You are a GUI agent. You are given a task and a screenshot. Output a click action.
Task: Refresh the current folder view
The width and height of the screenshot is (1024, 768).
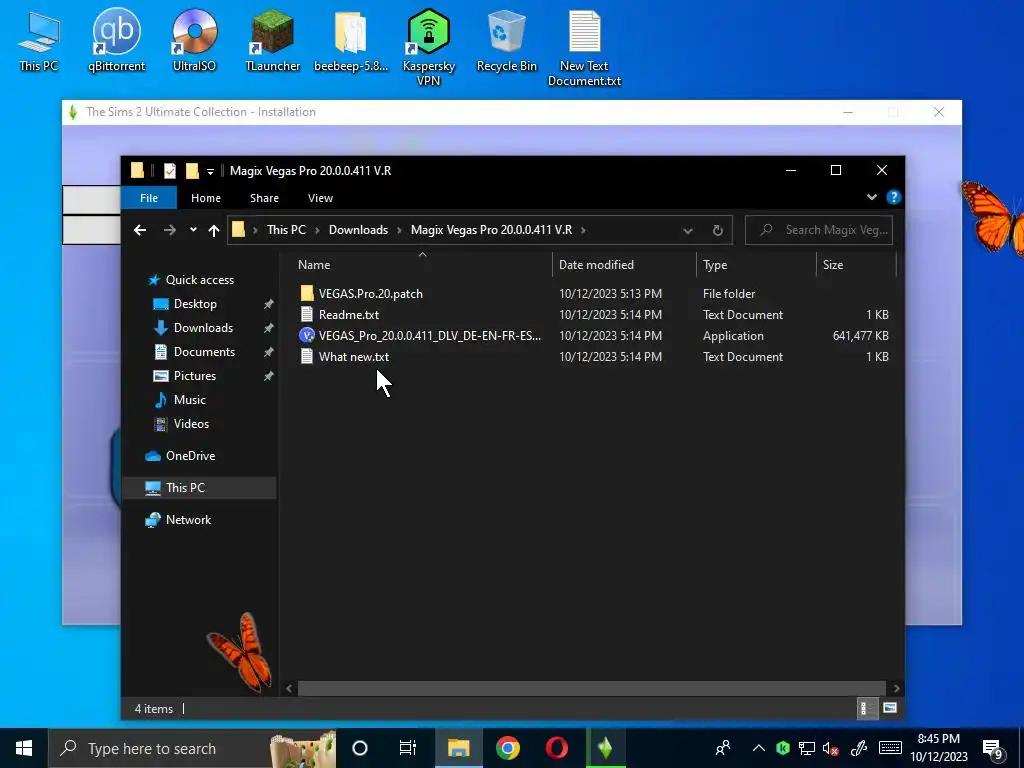pos(717,230)
